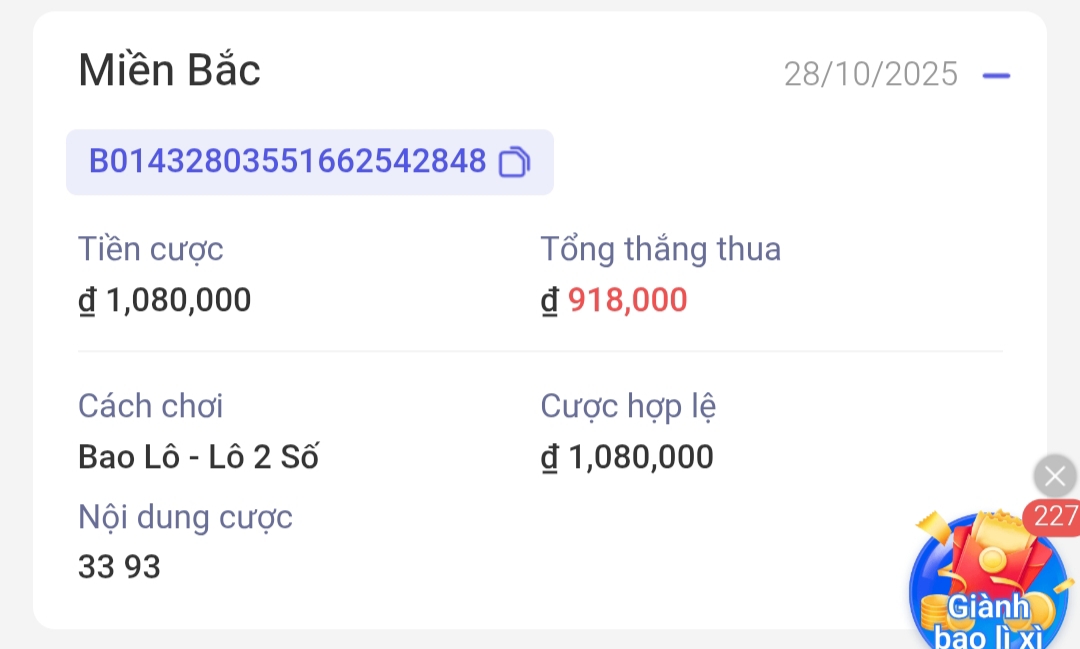Tap the 227 notification badge
The height and width of the screenshot is (649, 1080).
click(1054, 517)
